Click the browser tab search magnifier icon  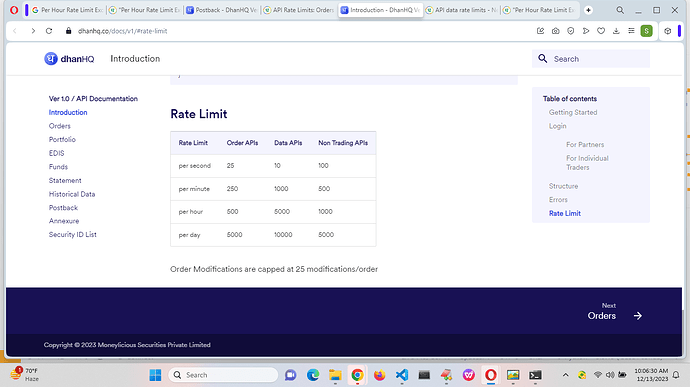pos(620,10)
